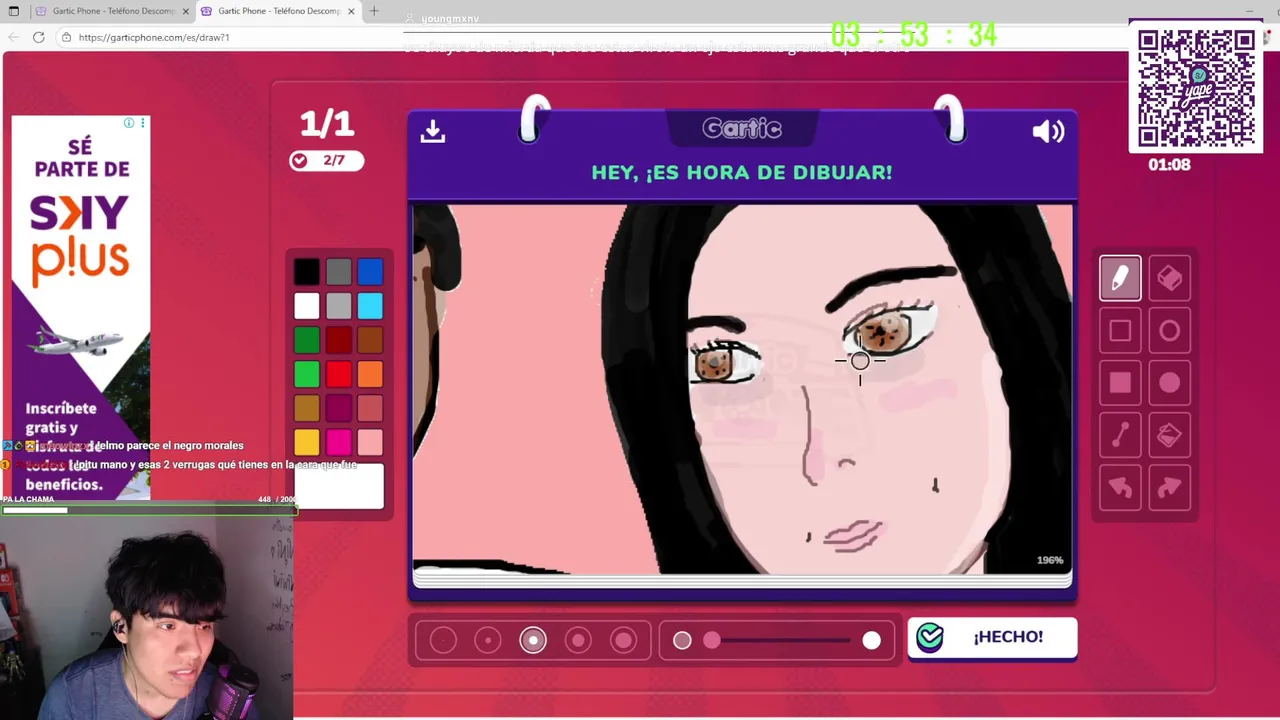The height and width of the screenshot is (720, 1280).
Task: Open a new browser tab
Action: pos(374,11)
